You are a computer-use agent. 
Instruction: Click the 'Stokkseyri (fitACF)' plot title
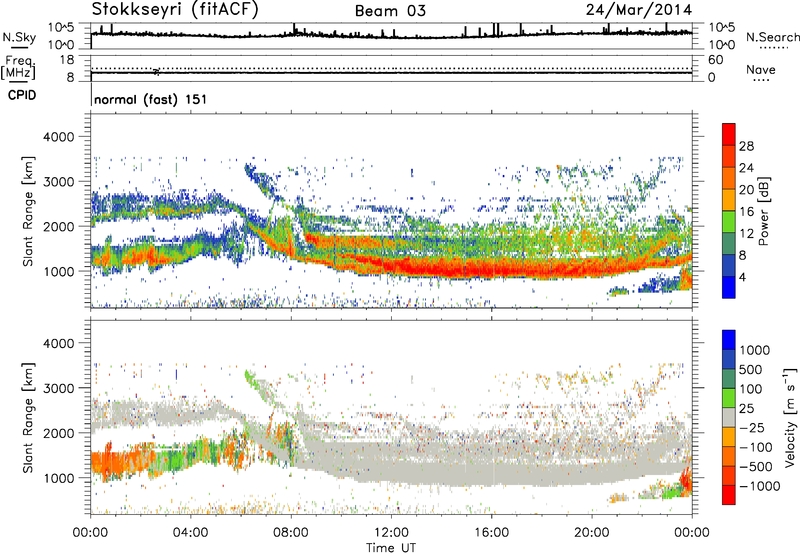click(175, 9)
